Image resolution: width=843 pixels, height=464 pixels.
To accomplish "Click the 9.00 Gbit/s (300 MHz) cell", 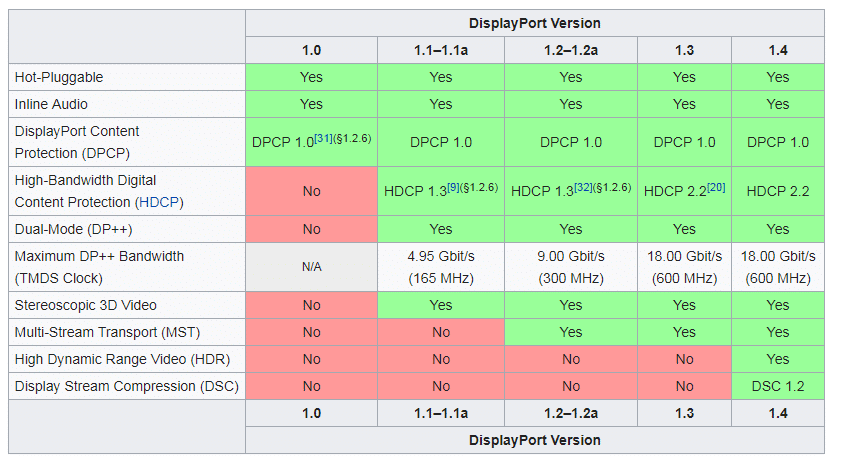I will pyautogui.click(x=570, y=267).
